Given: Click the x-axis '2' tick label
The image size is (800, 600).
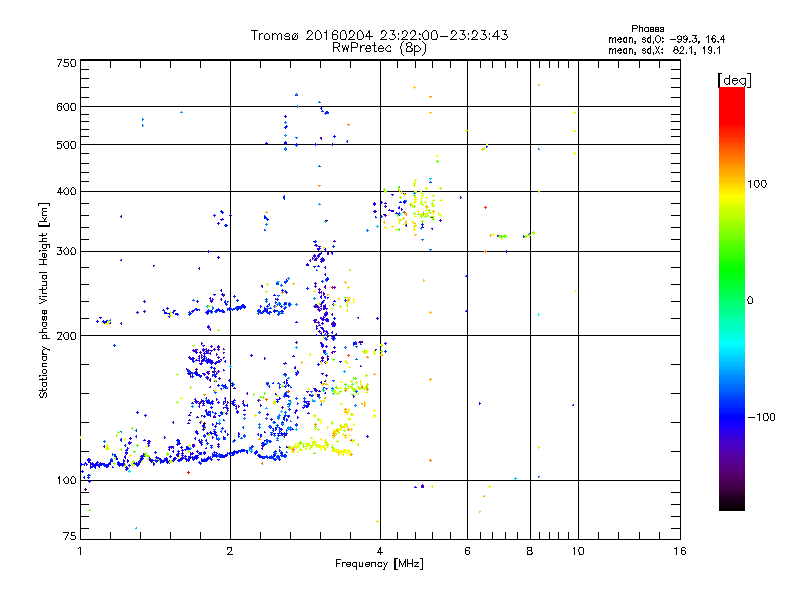Looking at the screenshot, I should pyautogui.click(x=230, y=551).
